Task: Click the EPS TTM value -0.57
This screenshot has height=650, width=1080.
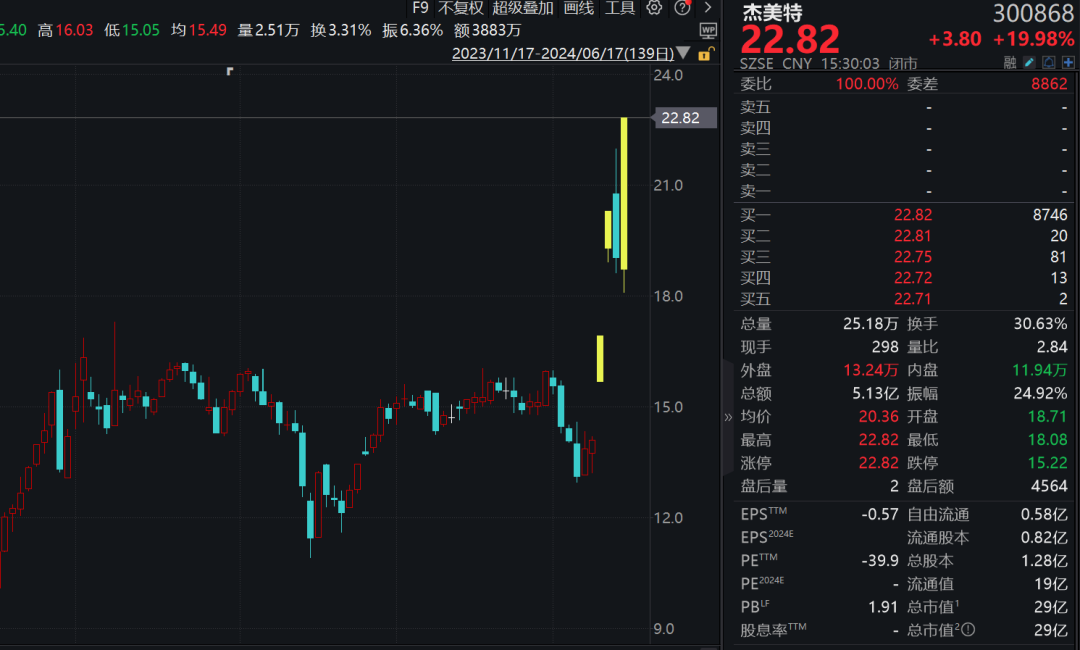Action: click(x=880, y=515)
